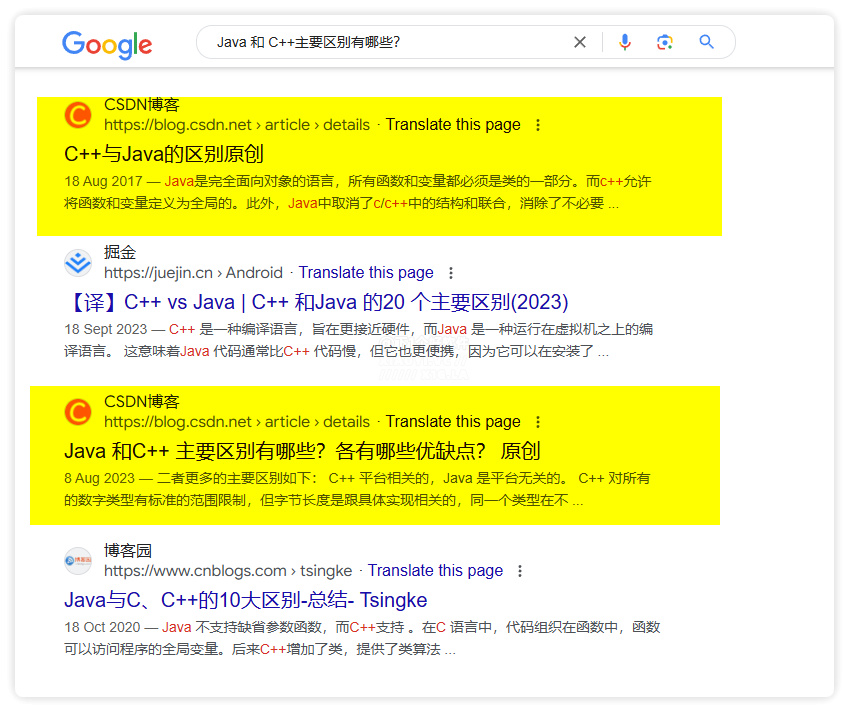Click CSDN博客 site name above Java 和C++ 主要区别
This screenshot has height=712, width=849.
coord(141,401)
